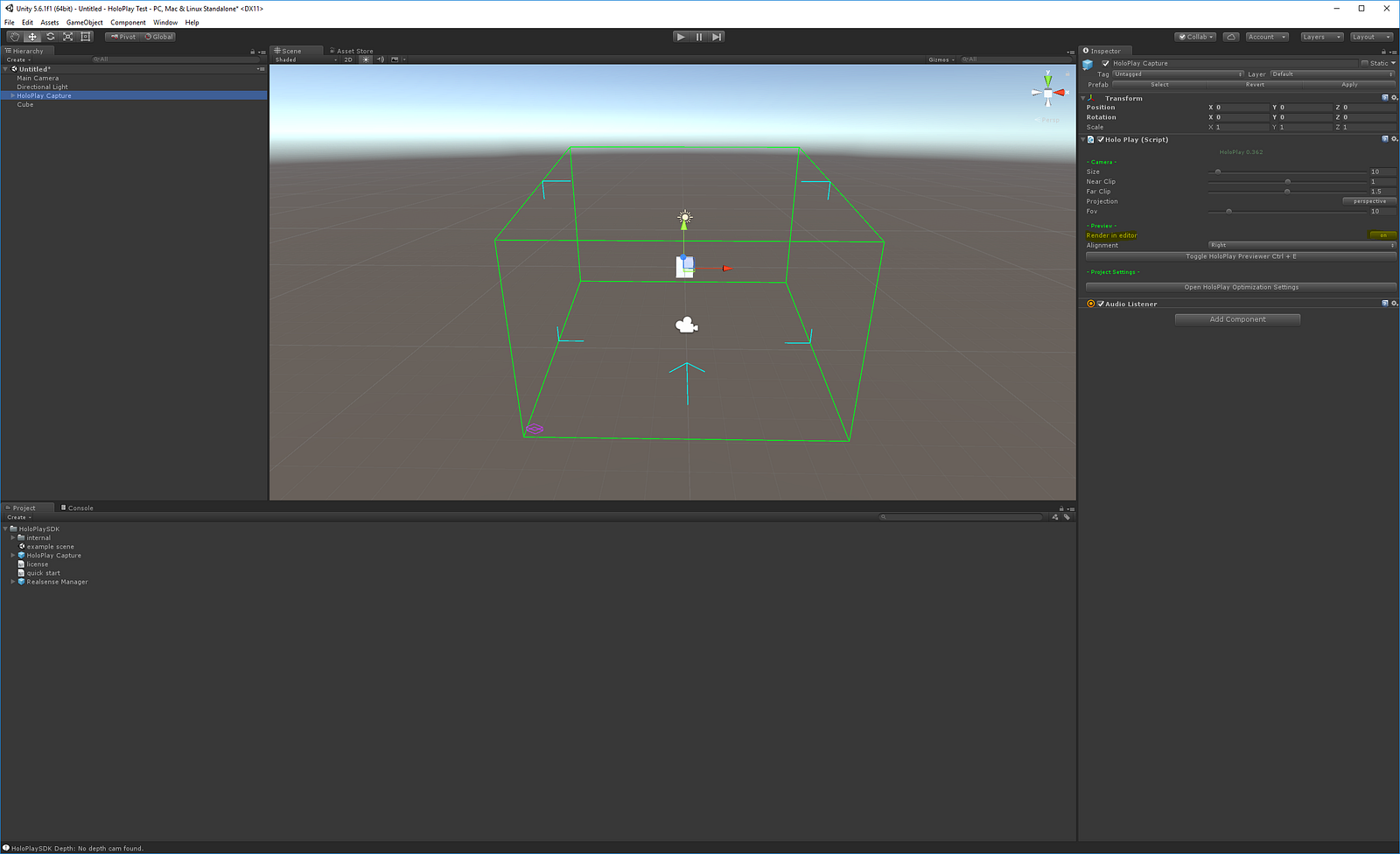
Task: Open the GameObject menu
Action: (84, 23)
